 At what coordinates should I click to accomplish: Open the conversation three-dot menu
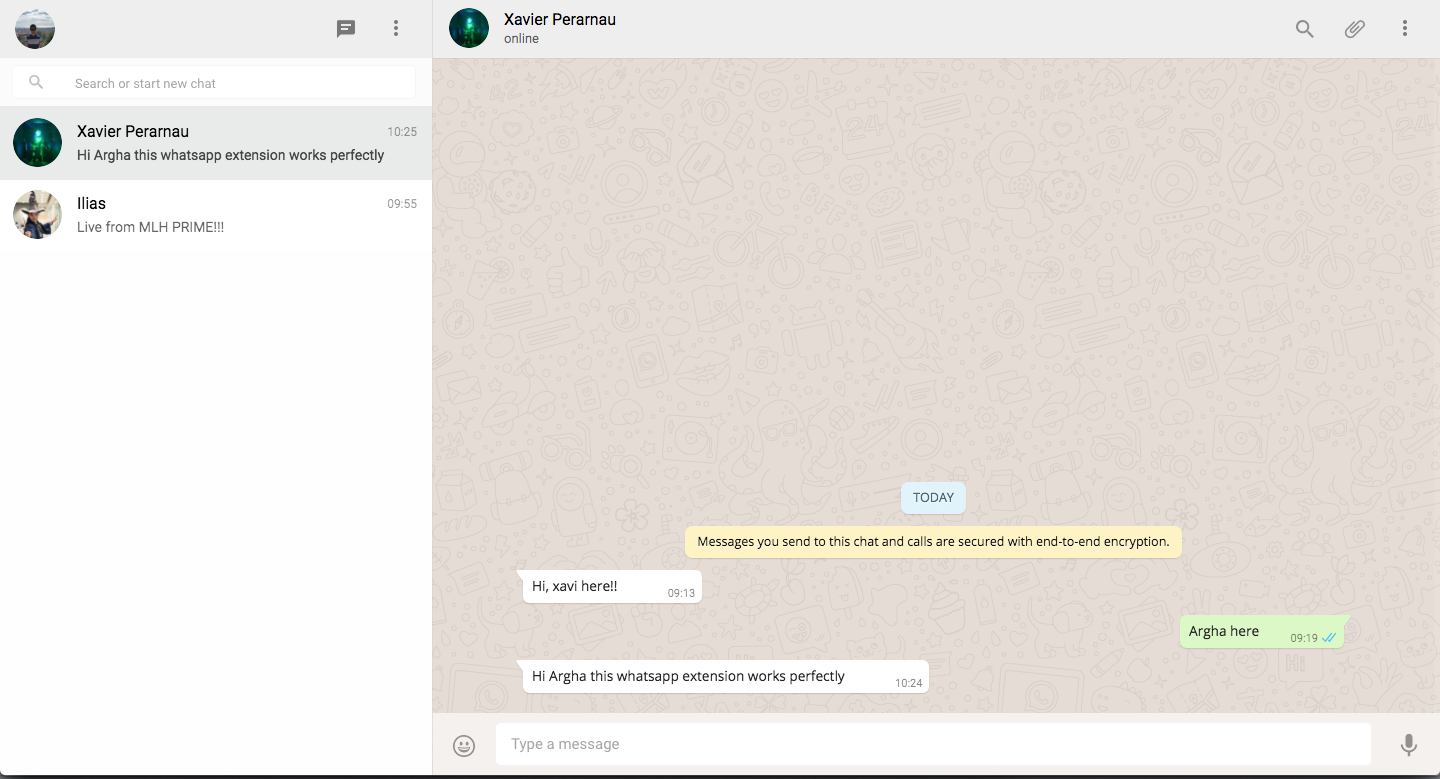pos(1405,29)
